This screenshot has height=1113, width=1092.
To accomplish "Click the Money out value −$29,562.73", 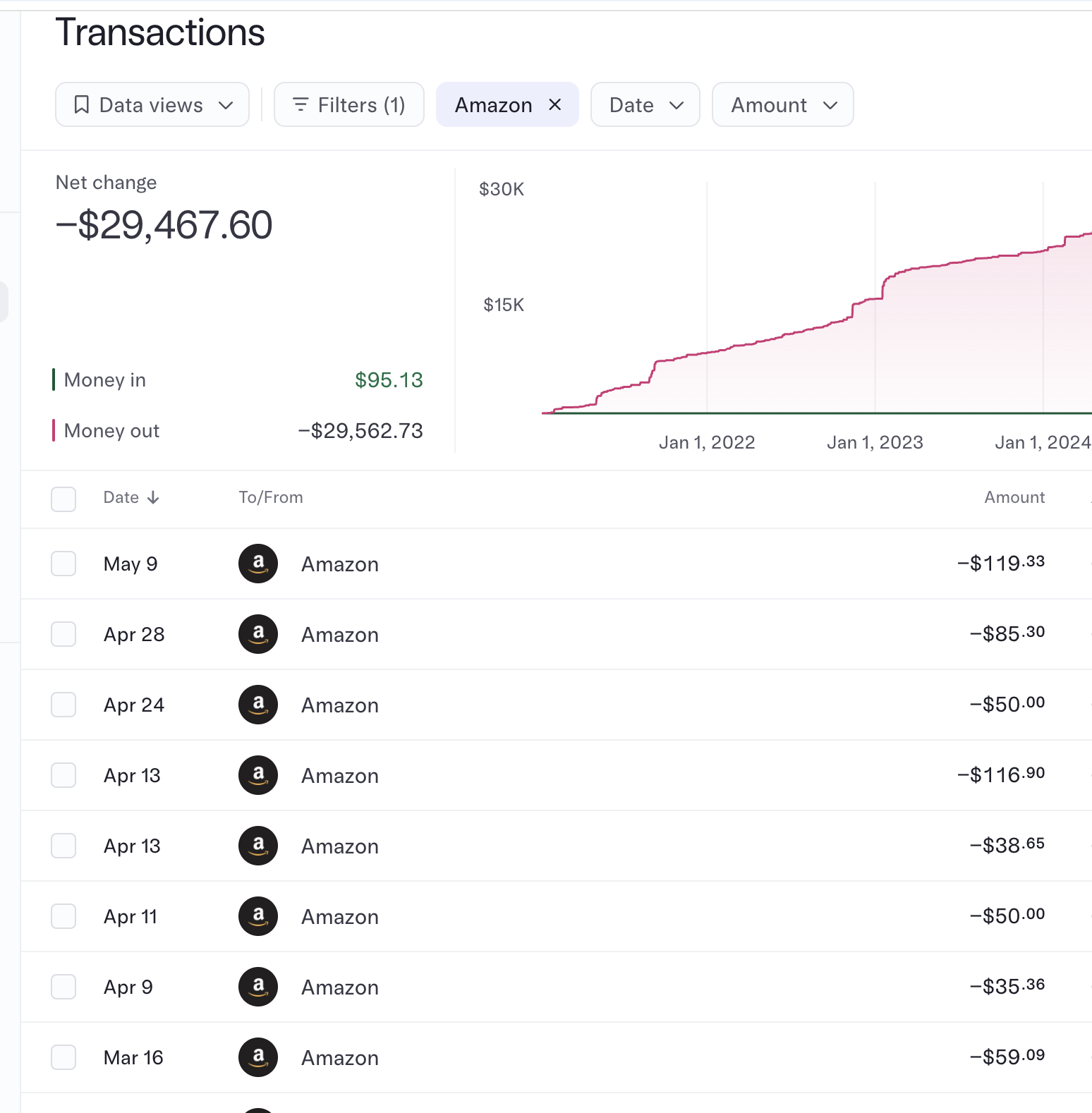I will 360,431.
